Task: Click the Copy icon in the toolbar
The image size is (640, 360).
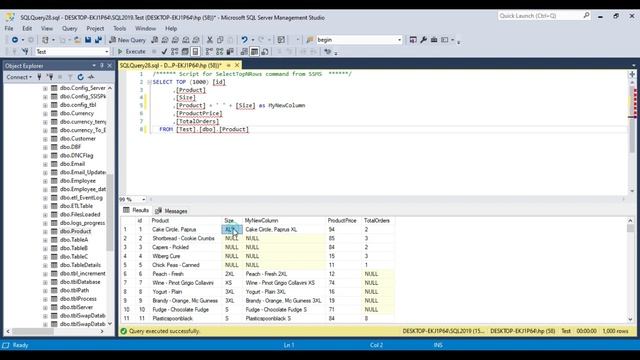Action: pyautogui.click(x=220, y=40)
